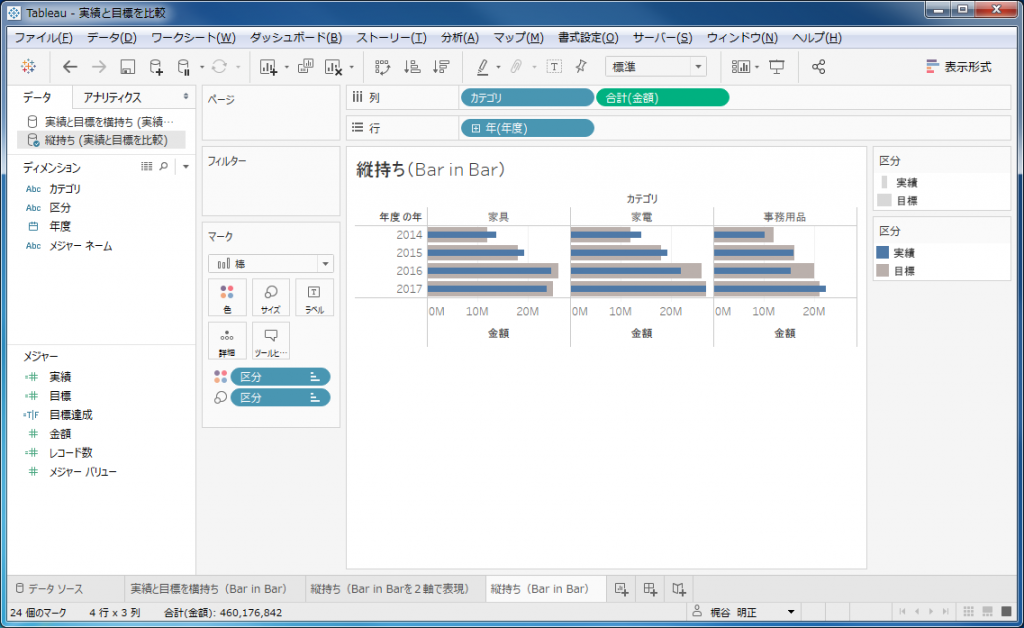The image size is (1024, 628).
Task: Sort ascending using the toolbar icon
Action: 411,67
